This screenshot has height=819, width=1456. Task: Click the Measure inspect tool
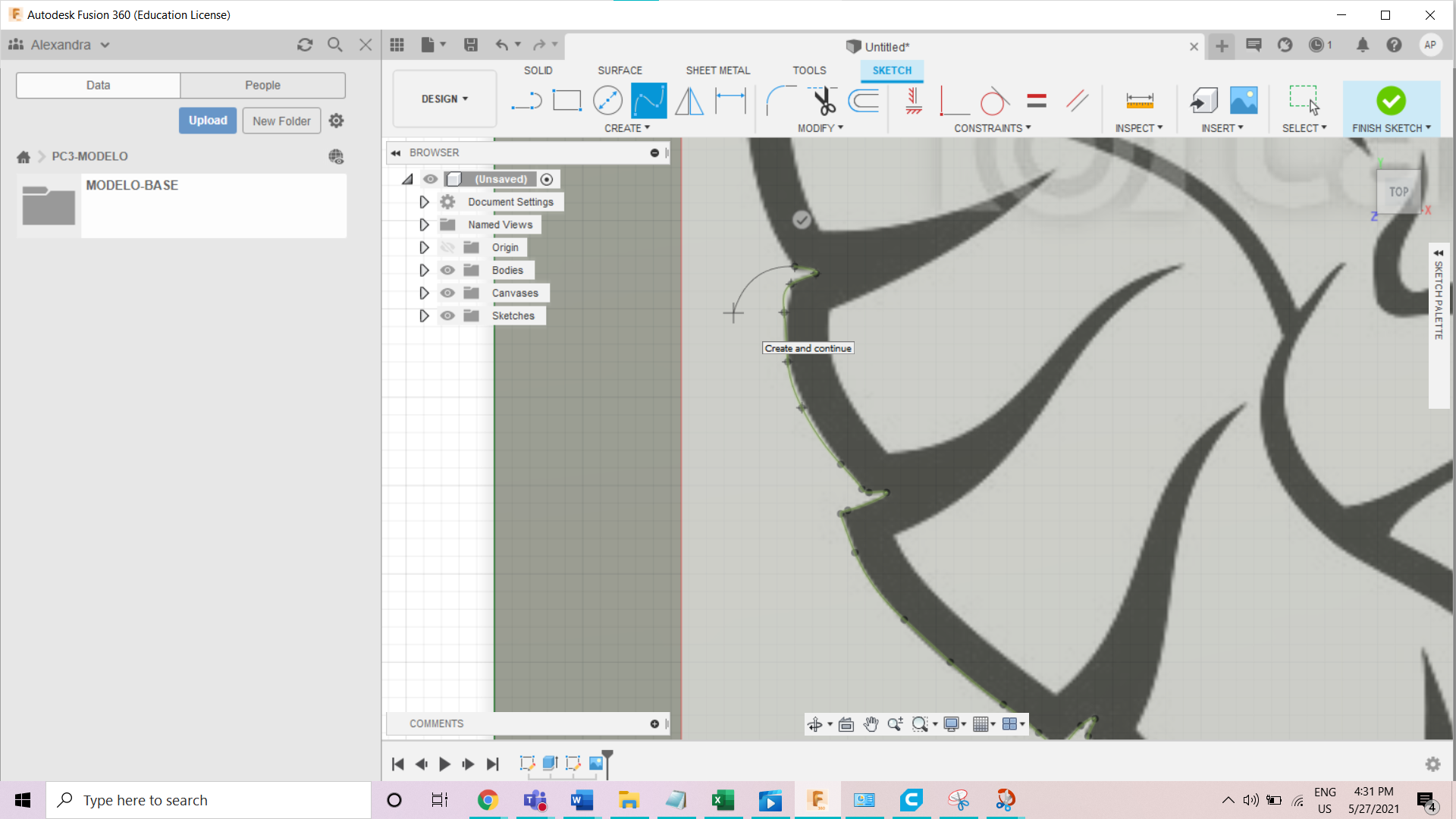pos(1139,100)
